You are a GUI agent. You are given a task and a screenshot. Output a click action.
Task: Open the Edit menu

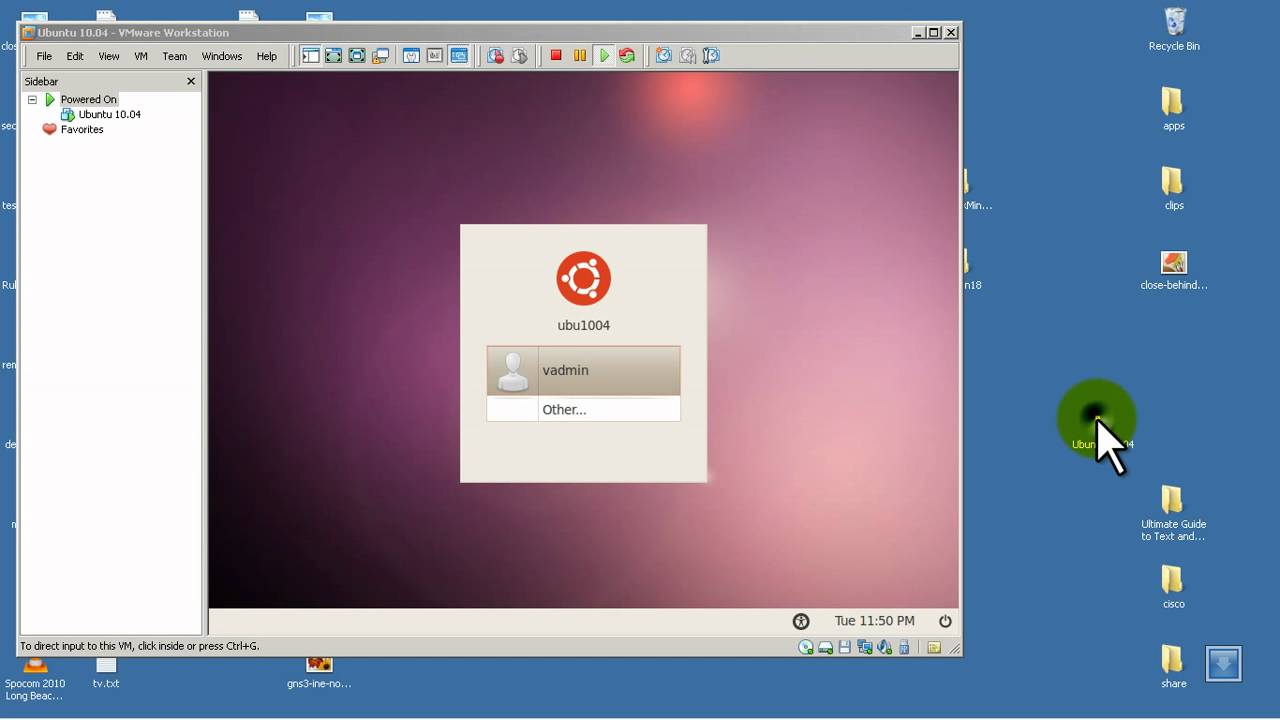coord(75,56)
